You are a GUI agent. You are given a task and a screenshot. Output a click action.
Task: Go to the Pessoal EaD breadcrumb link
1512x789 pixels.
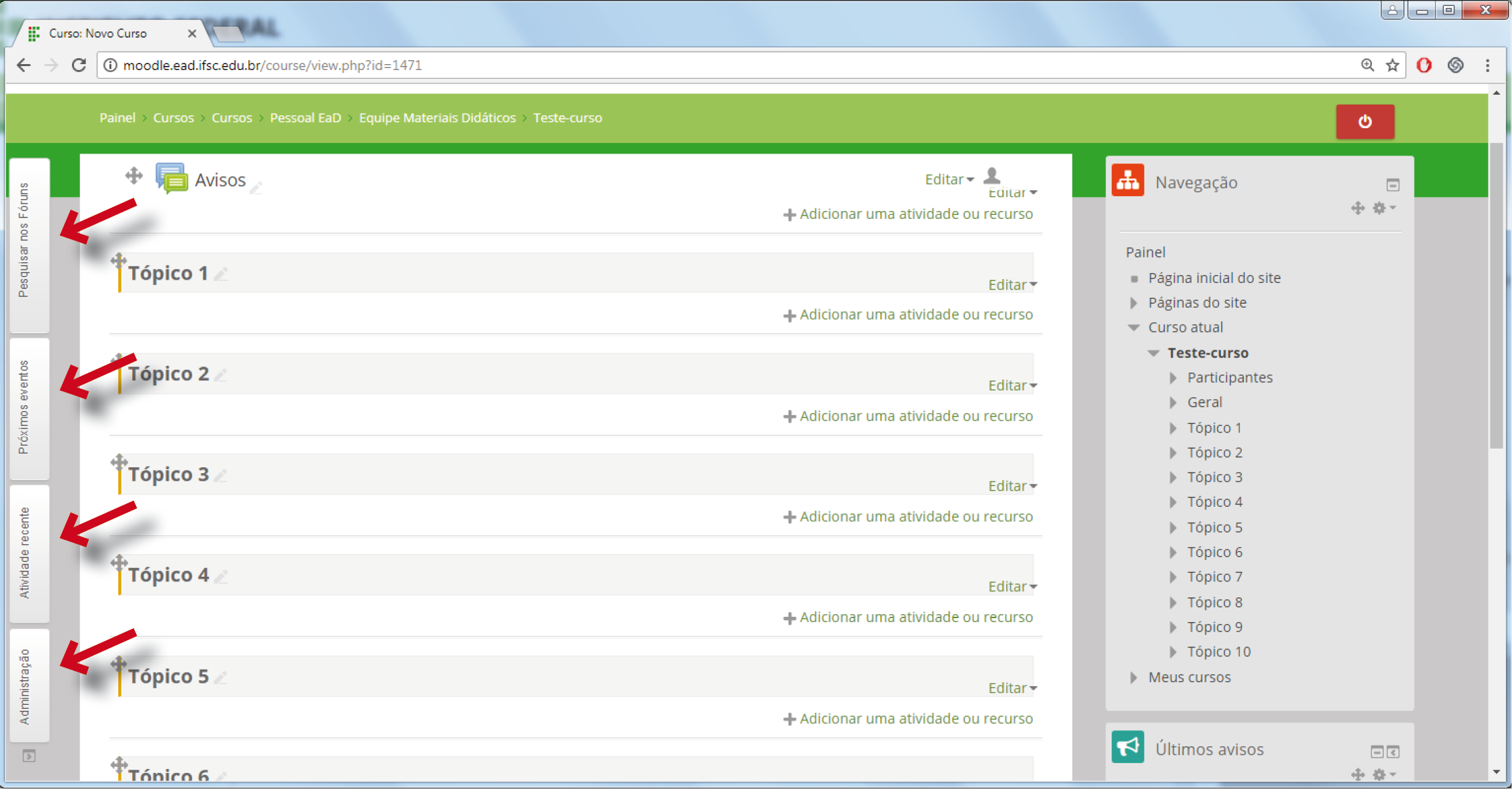coord(305,118)
